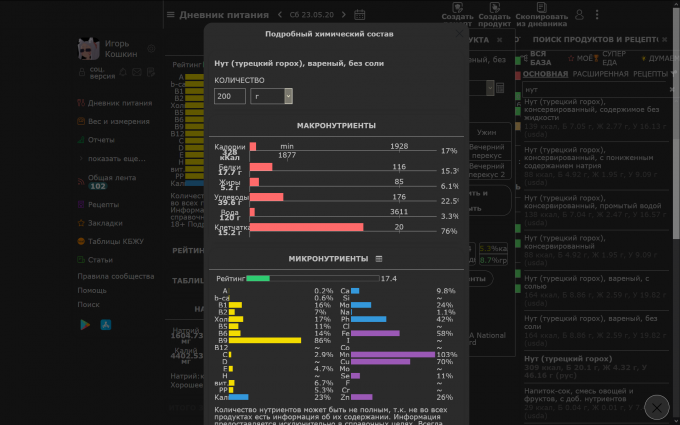Open the hamburger menu beside Дневник питания
This screenshot has height=425, width=680.
pos(171,15)
